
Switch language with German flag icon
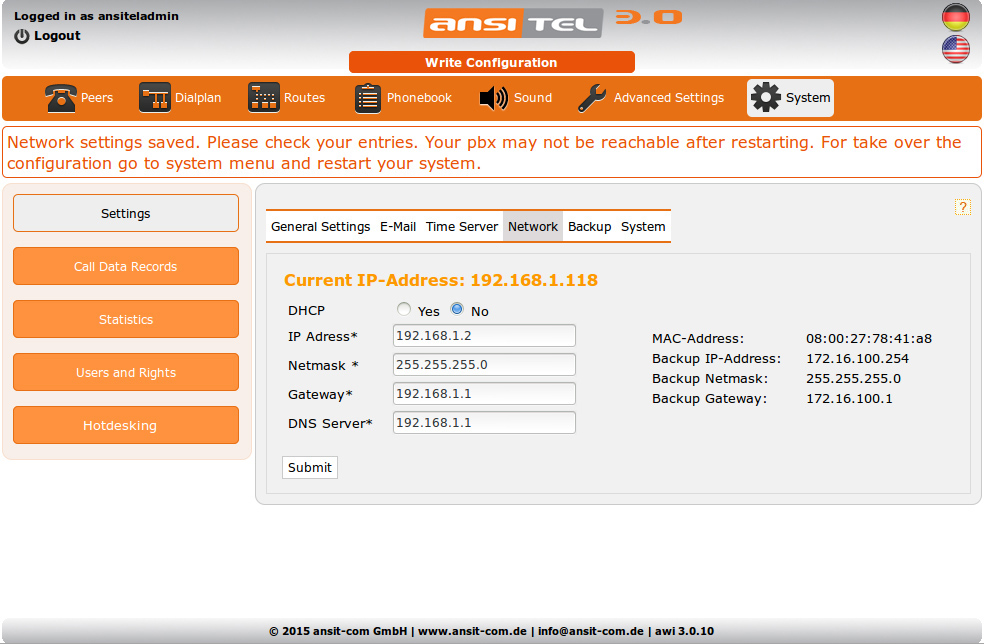click(956, 17)
